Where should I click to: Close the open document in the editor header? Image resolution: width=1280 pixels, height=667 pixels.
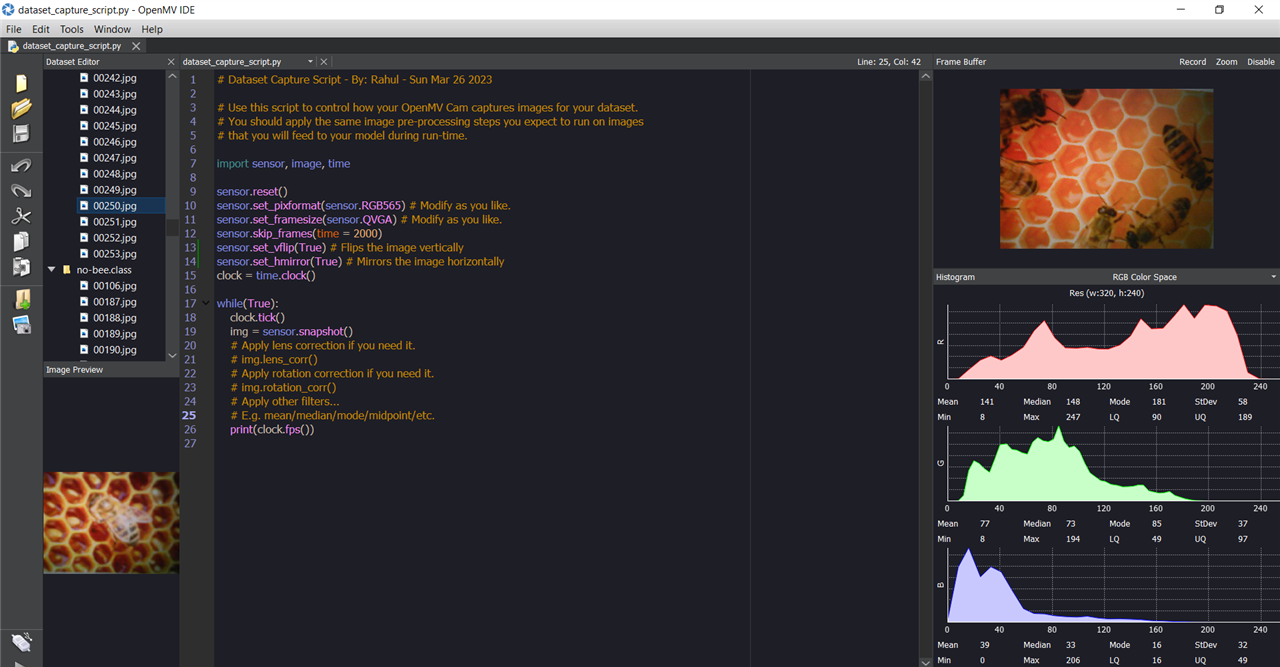(324, 62)
